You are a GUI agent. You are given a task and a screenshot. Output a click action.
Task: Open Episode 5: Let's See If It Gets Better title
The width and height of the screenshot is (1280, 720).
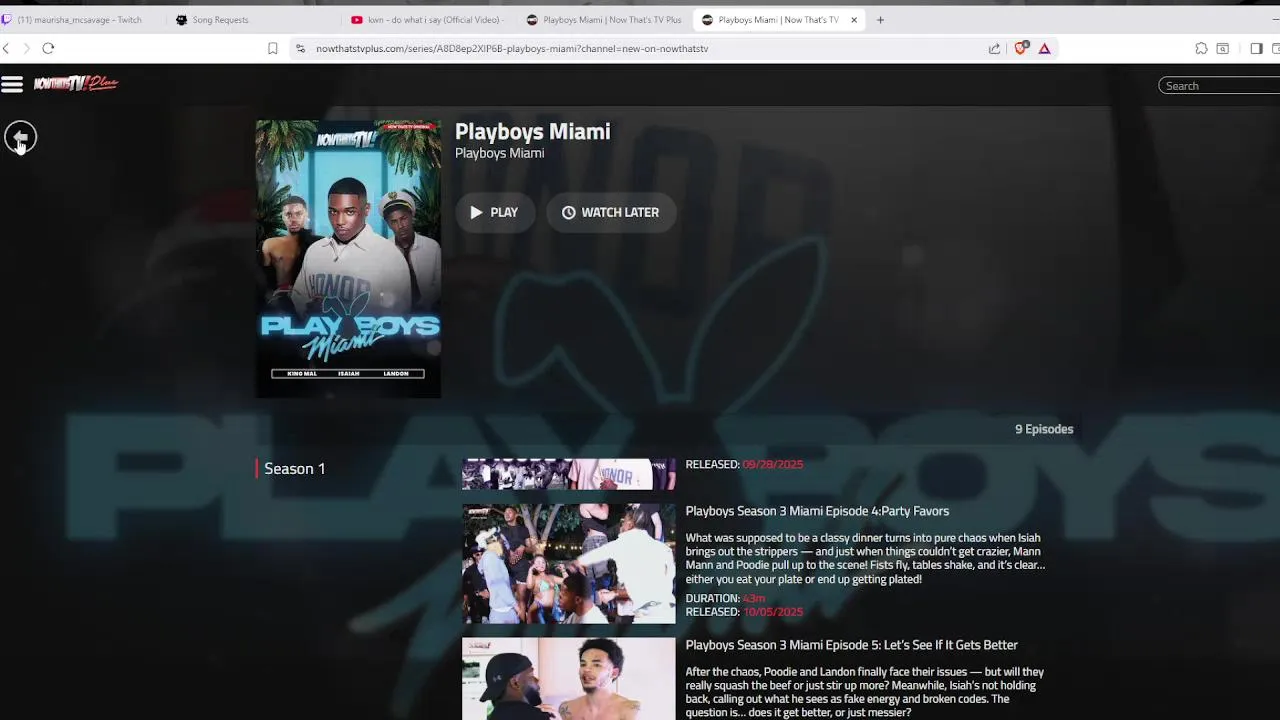tap(851, 645)
